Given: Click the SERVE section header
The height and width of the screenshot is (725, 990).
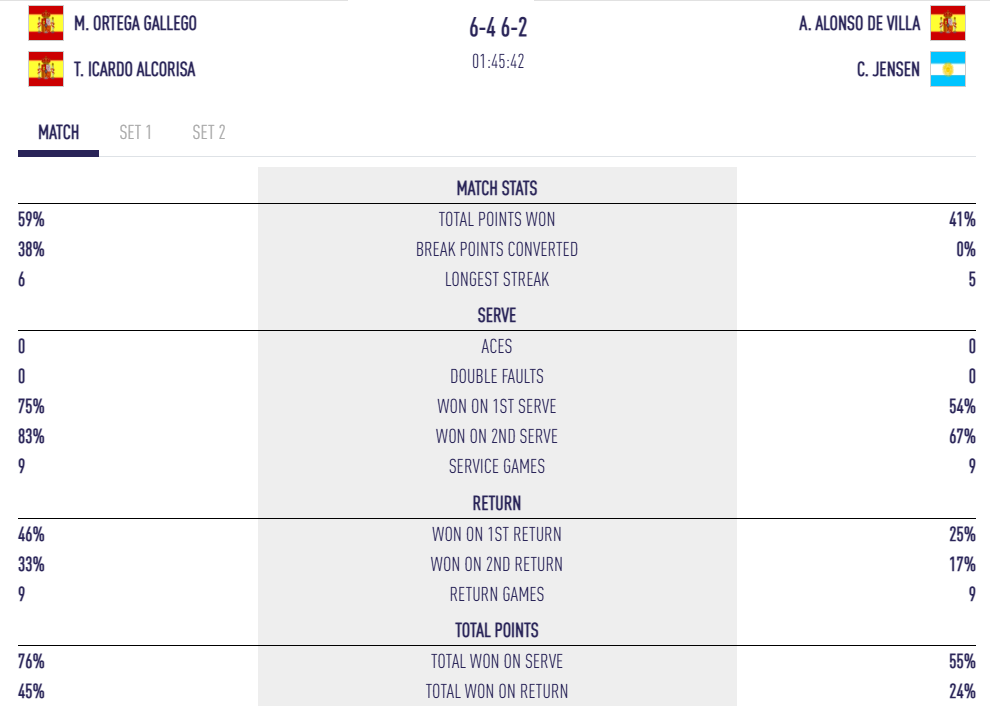Looking at the screenshot, I should [x=497, y=315].
